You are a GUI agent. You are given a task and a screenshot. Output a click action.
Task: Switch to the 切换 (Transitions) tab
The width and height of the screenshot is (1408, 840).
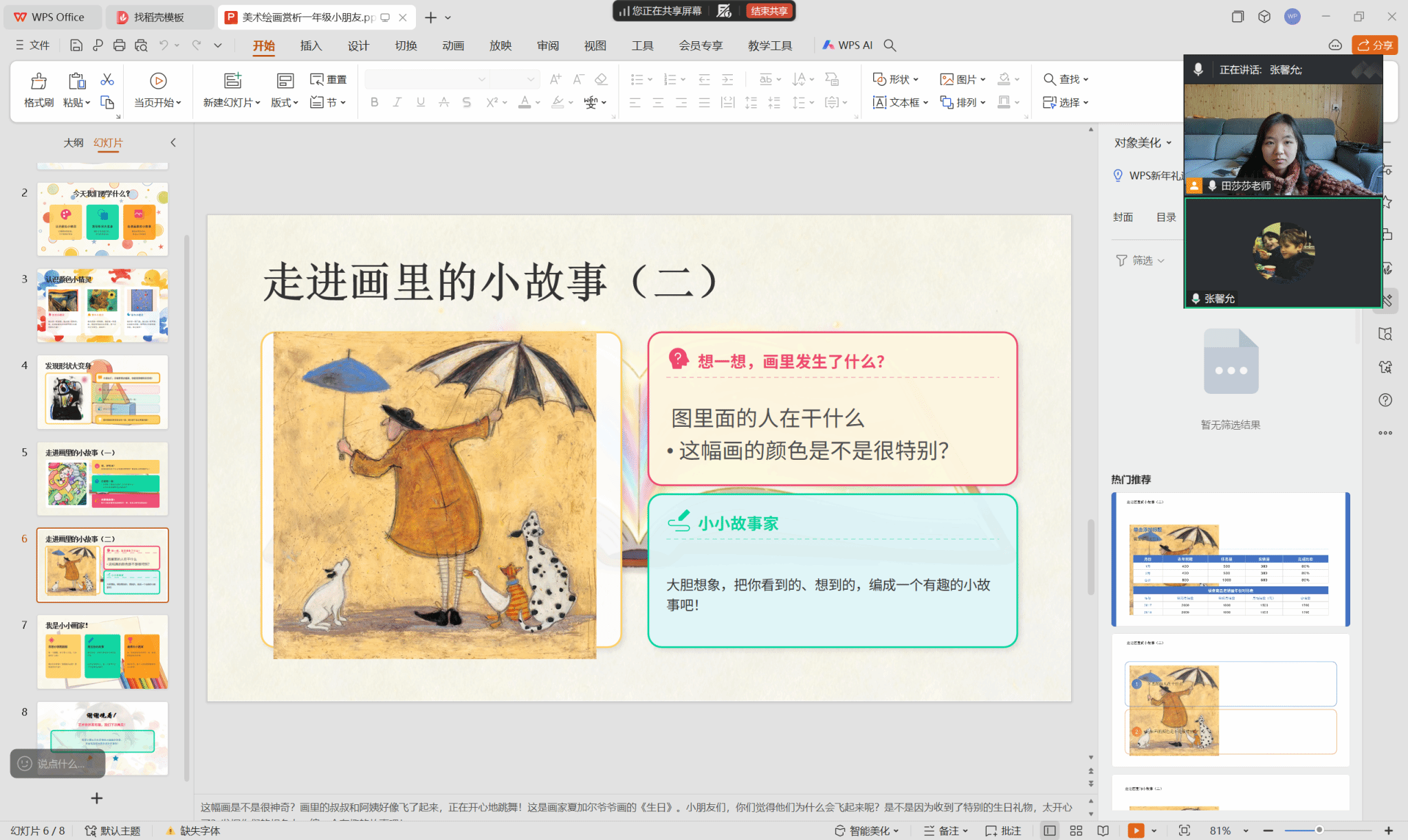406,45
